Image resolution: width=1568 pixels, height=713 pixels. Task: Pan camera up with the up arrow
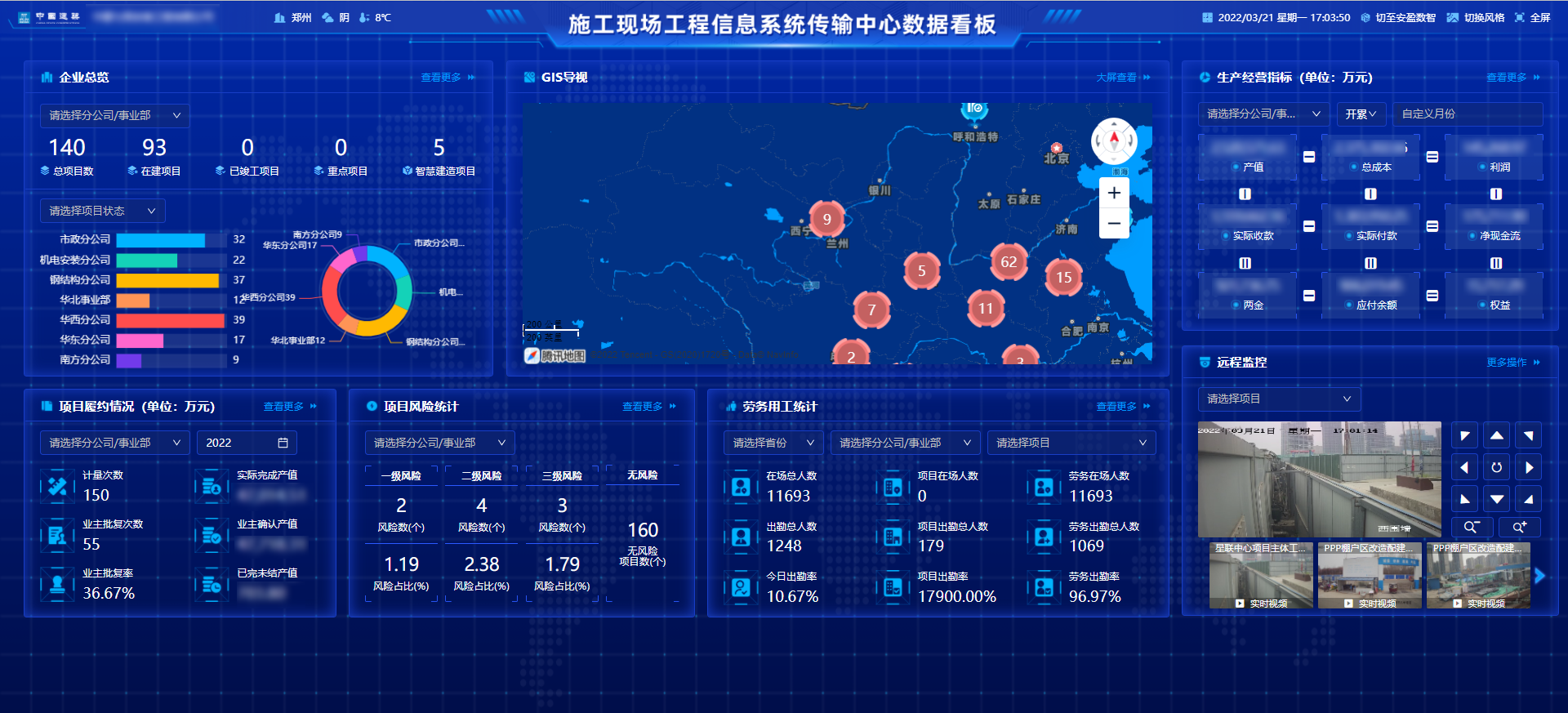pos(1496,436)
